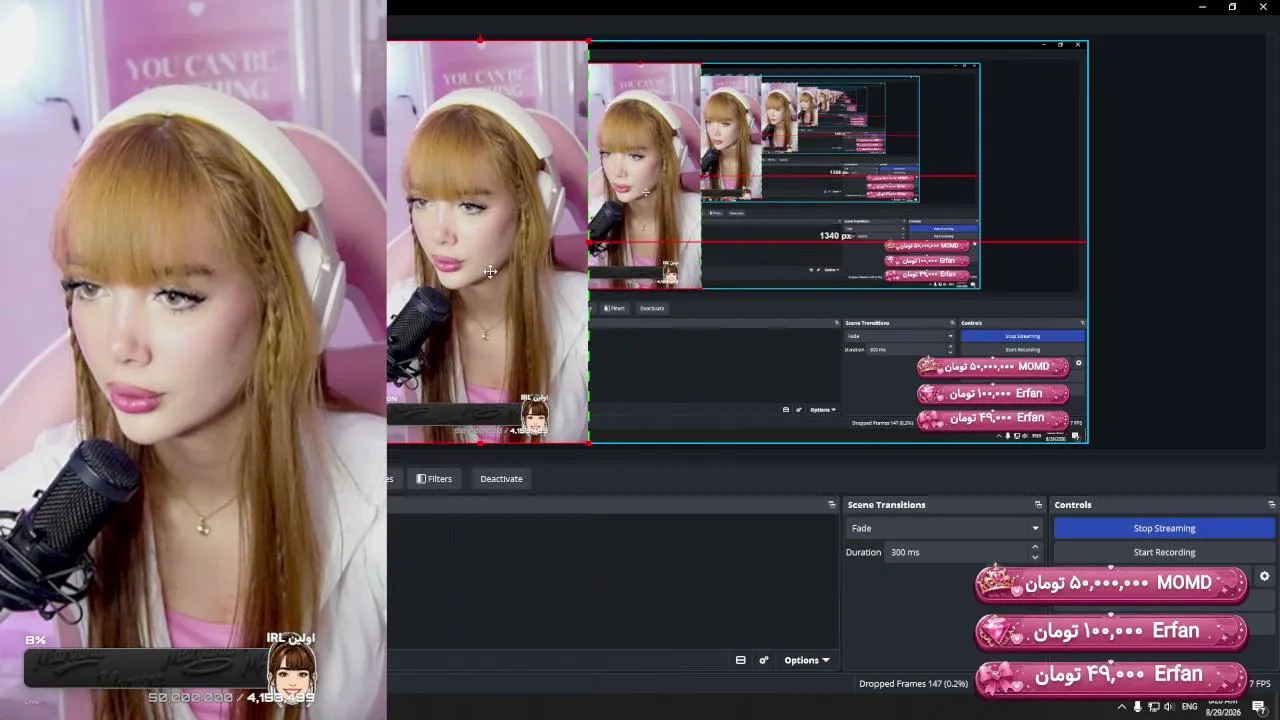The image size is (1280, 720).
Task: Float the dock left of Scene Transitions
Action: coord(831,505)
